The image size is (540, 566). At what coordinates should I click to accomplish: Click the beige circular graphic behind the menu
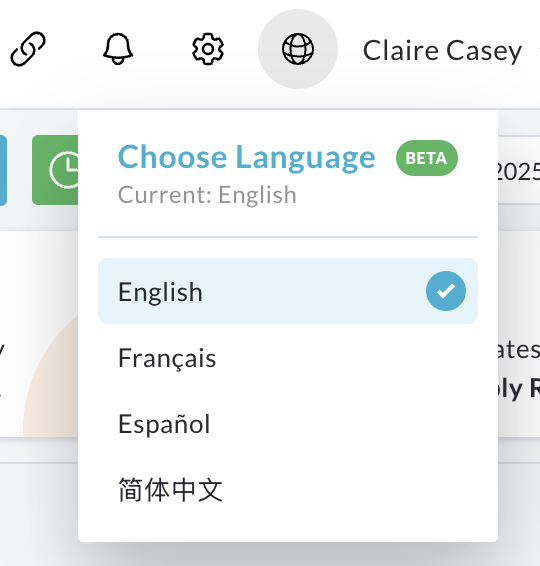[x=51, y=375]
